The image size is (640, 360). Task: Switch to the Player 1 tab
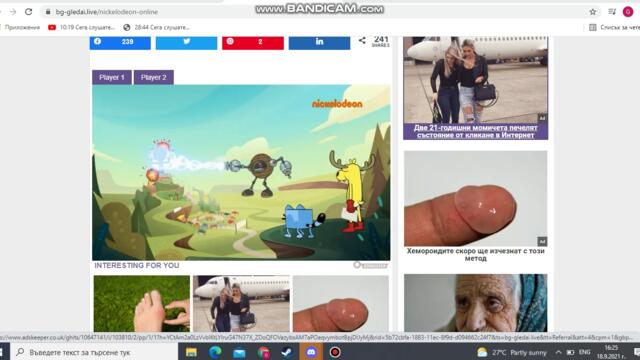[x=112, y=77]
